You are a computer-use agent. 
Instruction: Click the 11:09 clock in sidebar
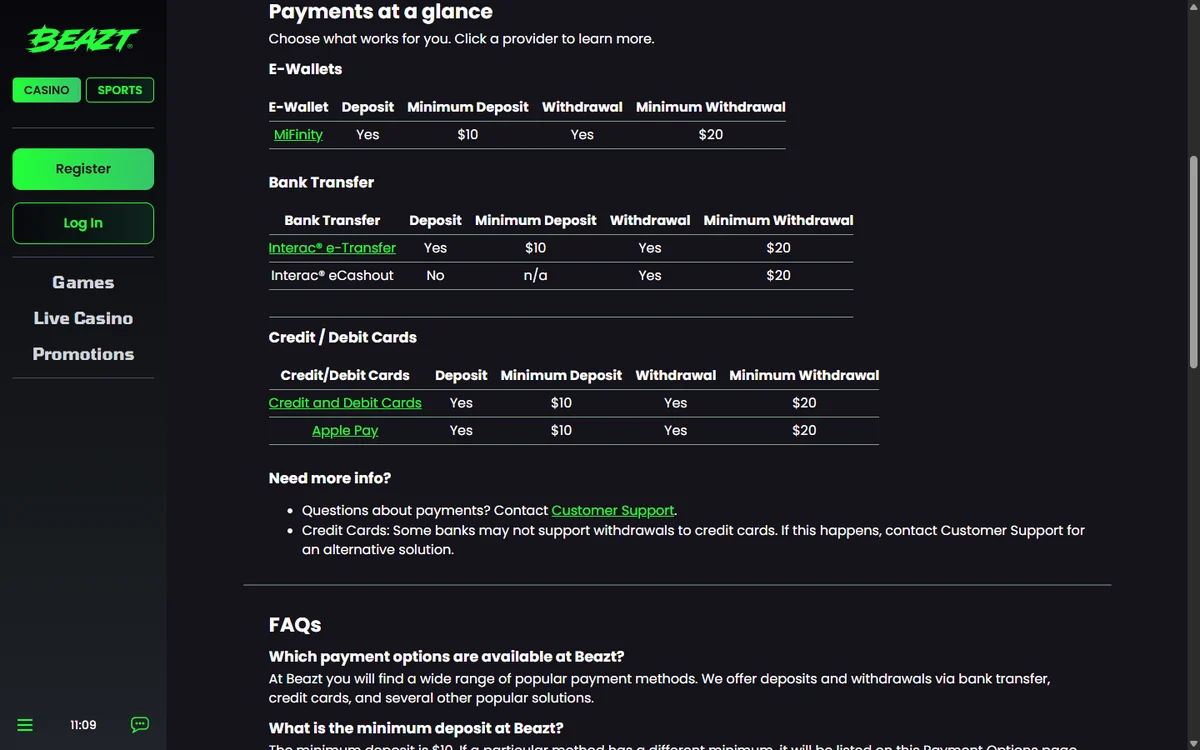tap(83, 725)
